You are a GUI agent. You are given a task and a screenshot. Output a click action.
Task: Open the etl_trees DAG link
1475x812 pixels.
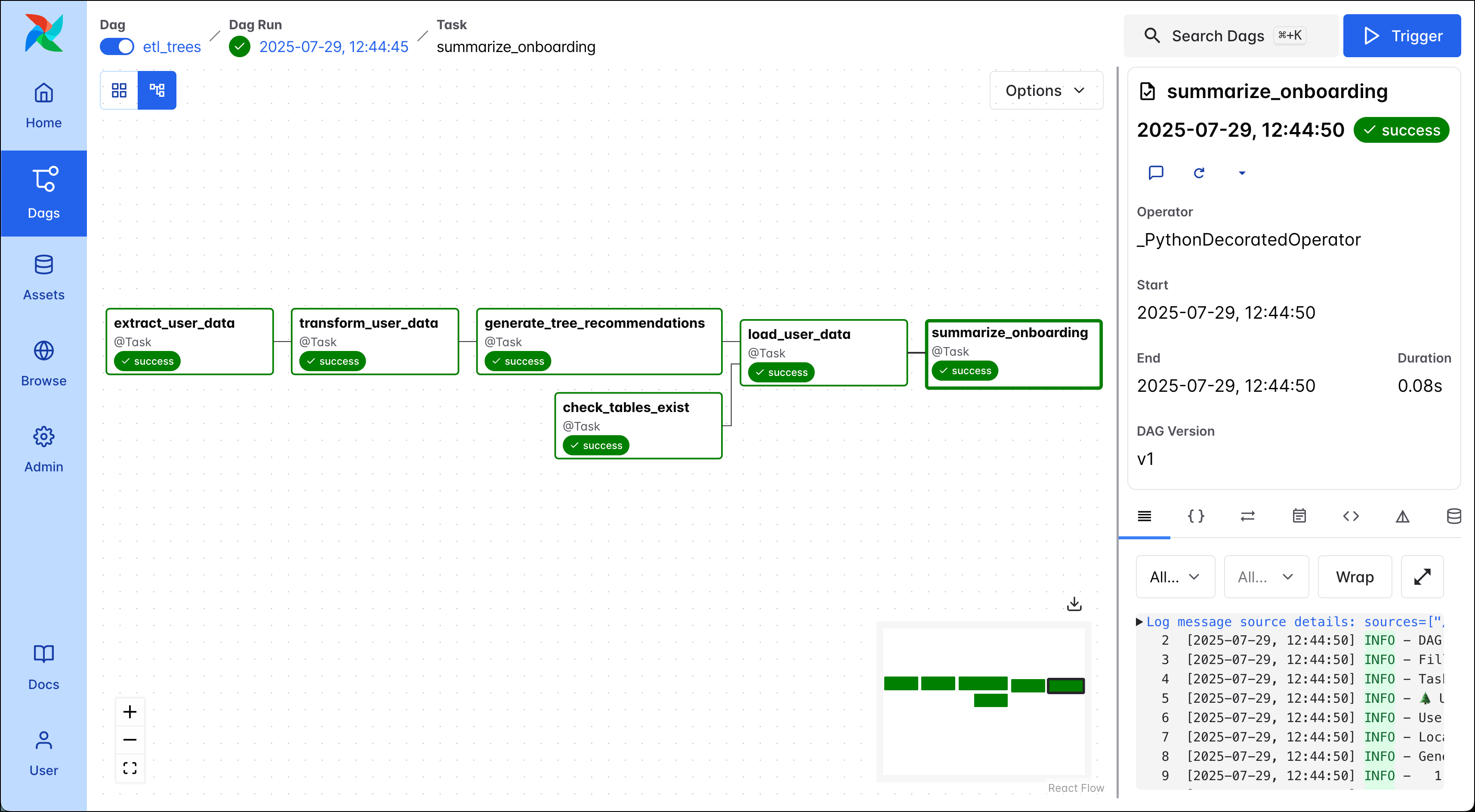tap(171, 46)
